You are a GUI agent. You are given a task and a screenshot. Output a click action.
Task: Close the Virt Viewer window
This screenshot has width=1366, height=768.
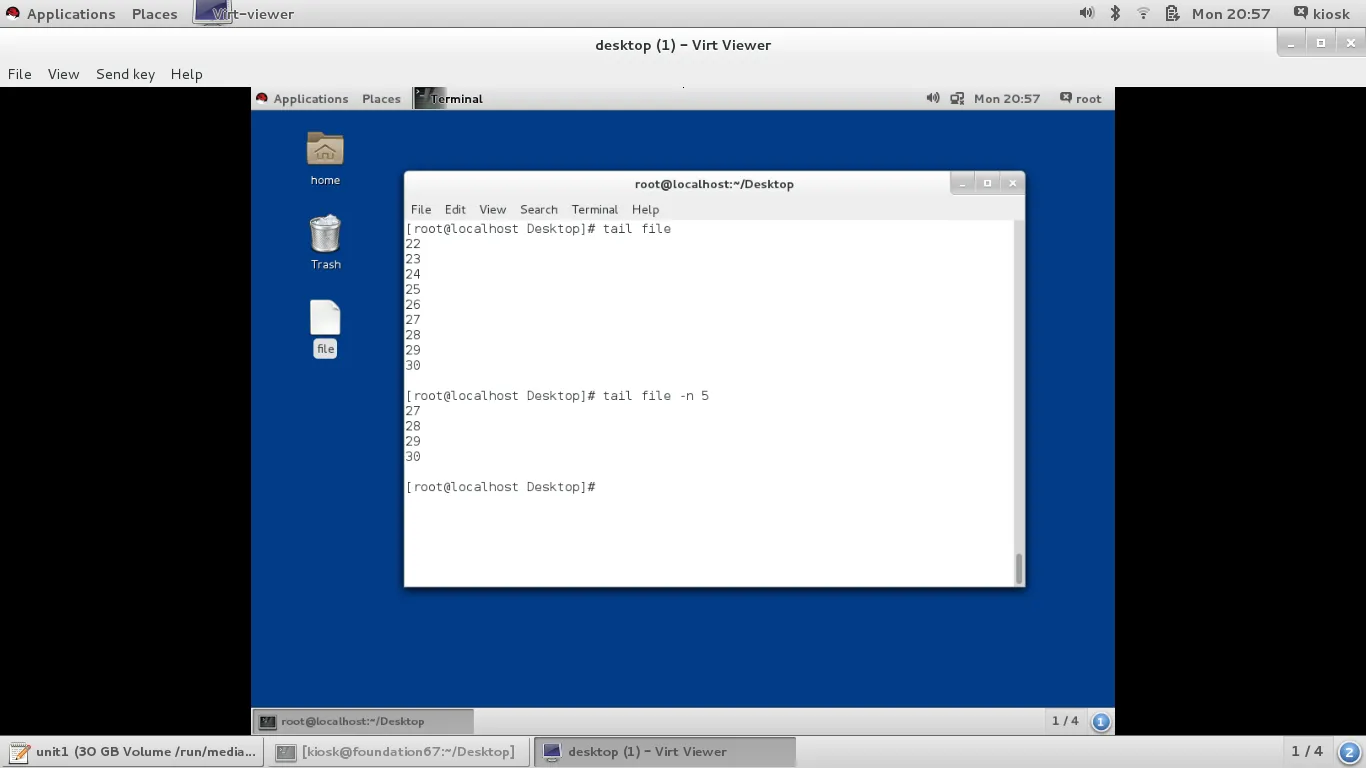coord(1350,43)
